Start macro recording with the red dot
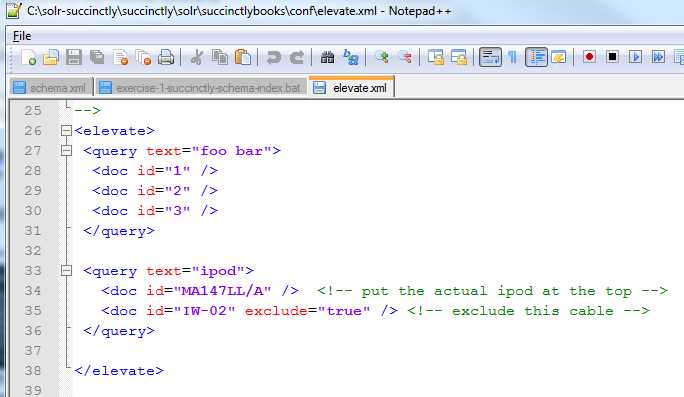 pyautogui.click(x=589, y=57)
